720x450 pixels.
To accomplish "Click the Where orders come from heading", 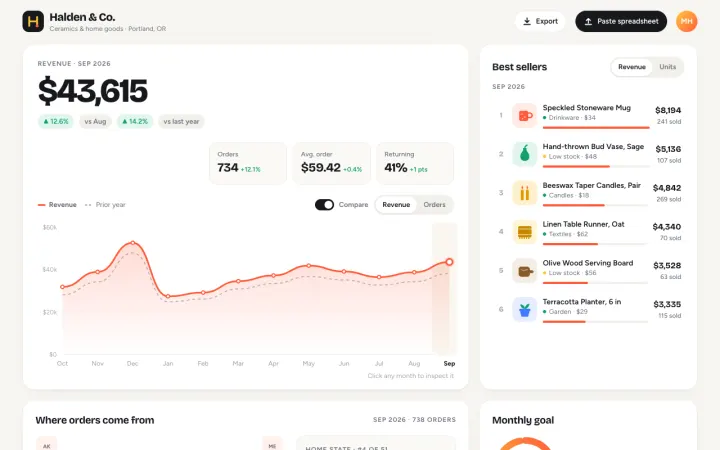I will click(95, 420).
